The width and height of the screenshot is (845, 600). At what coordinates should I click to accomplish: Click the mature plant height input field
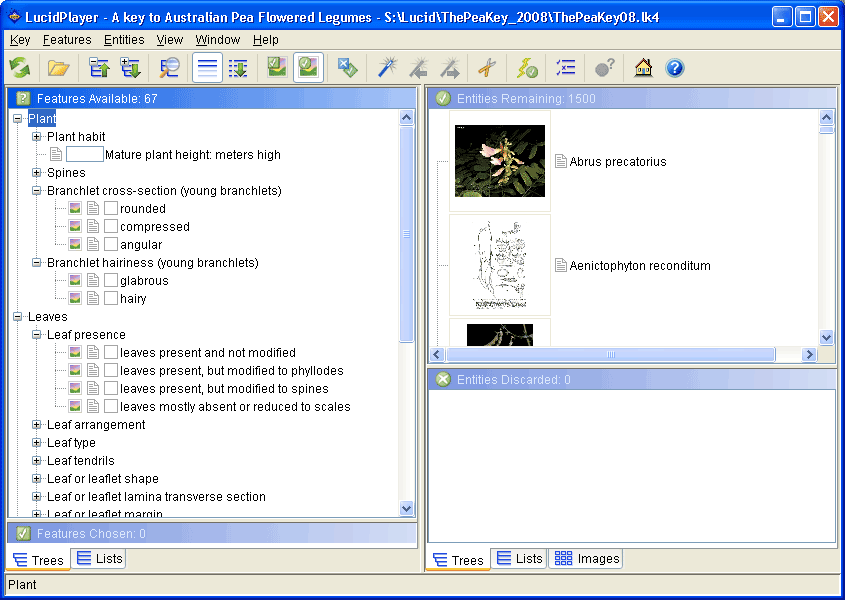point(85,155)
